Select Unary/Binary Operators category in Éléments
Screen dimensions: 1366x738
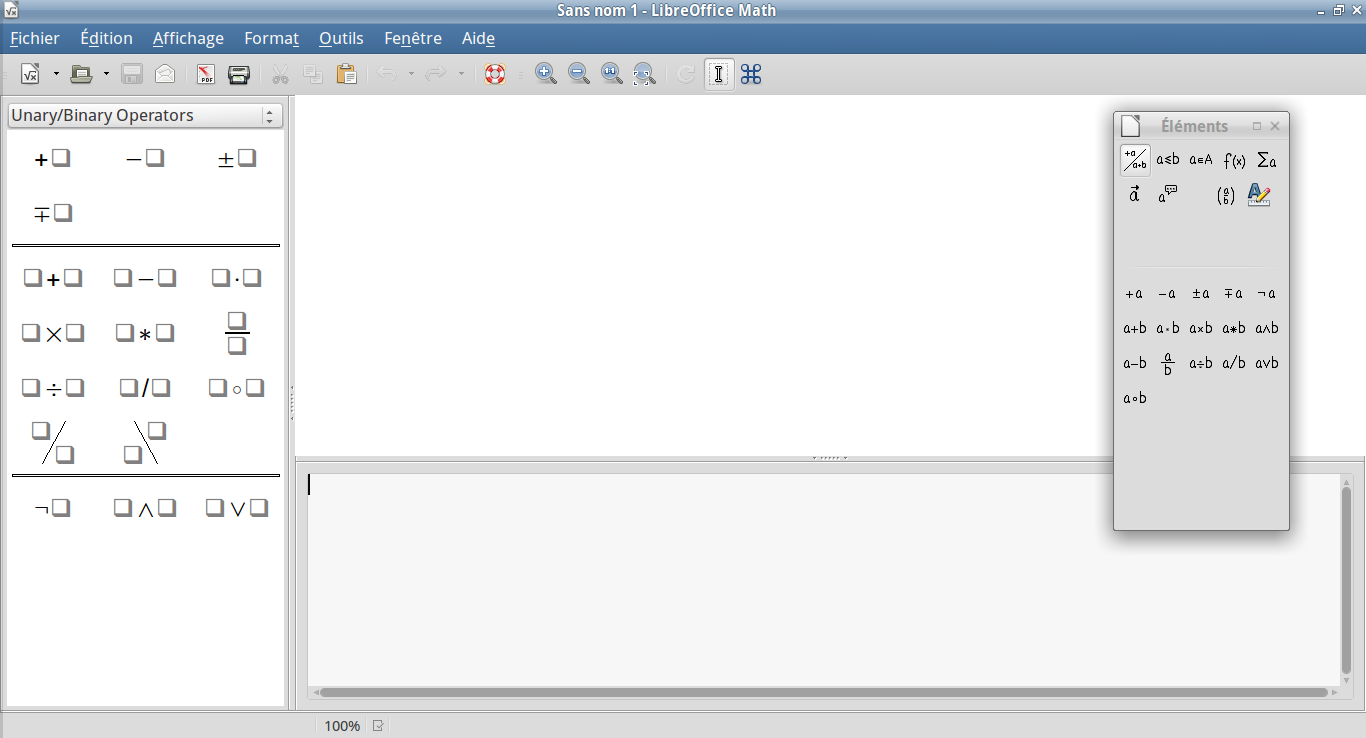1135,160
